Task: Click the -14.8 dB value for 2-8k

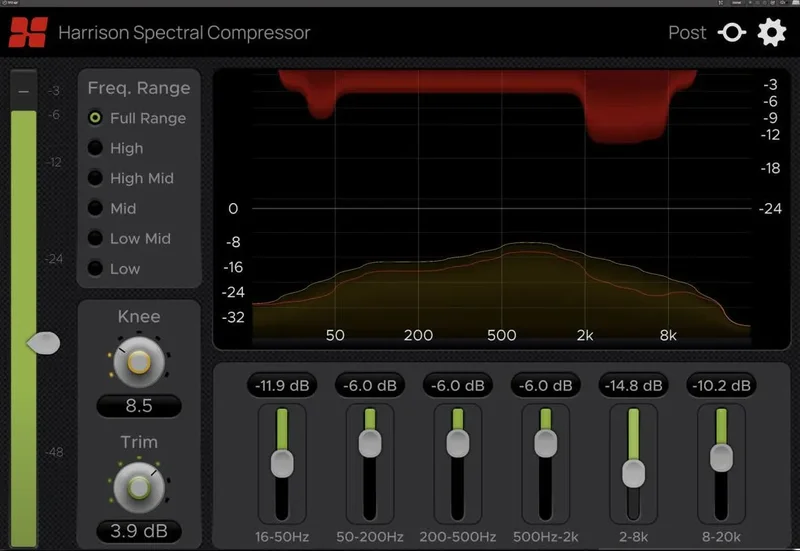Action: coord(633,385)
